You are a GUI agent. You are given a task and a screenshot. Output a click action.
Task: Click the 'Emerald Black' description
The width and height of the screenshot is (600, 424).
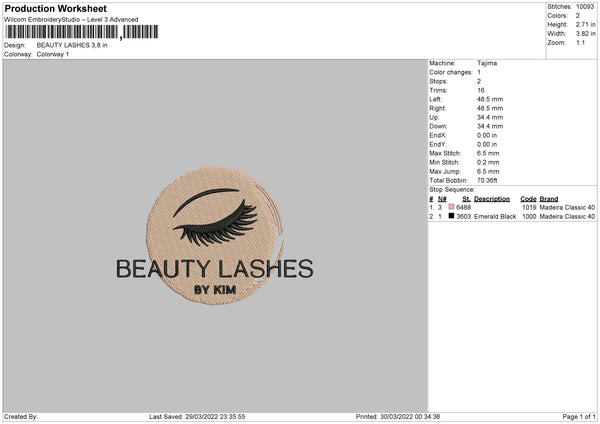[495, 217]
